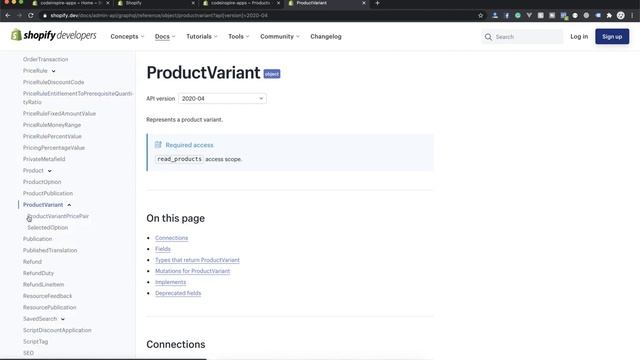Collapse the ProductVariant sidebar section
Viewport: 640px width, 360px height.
[x=69, y=205]
